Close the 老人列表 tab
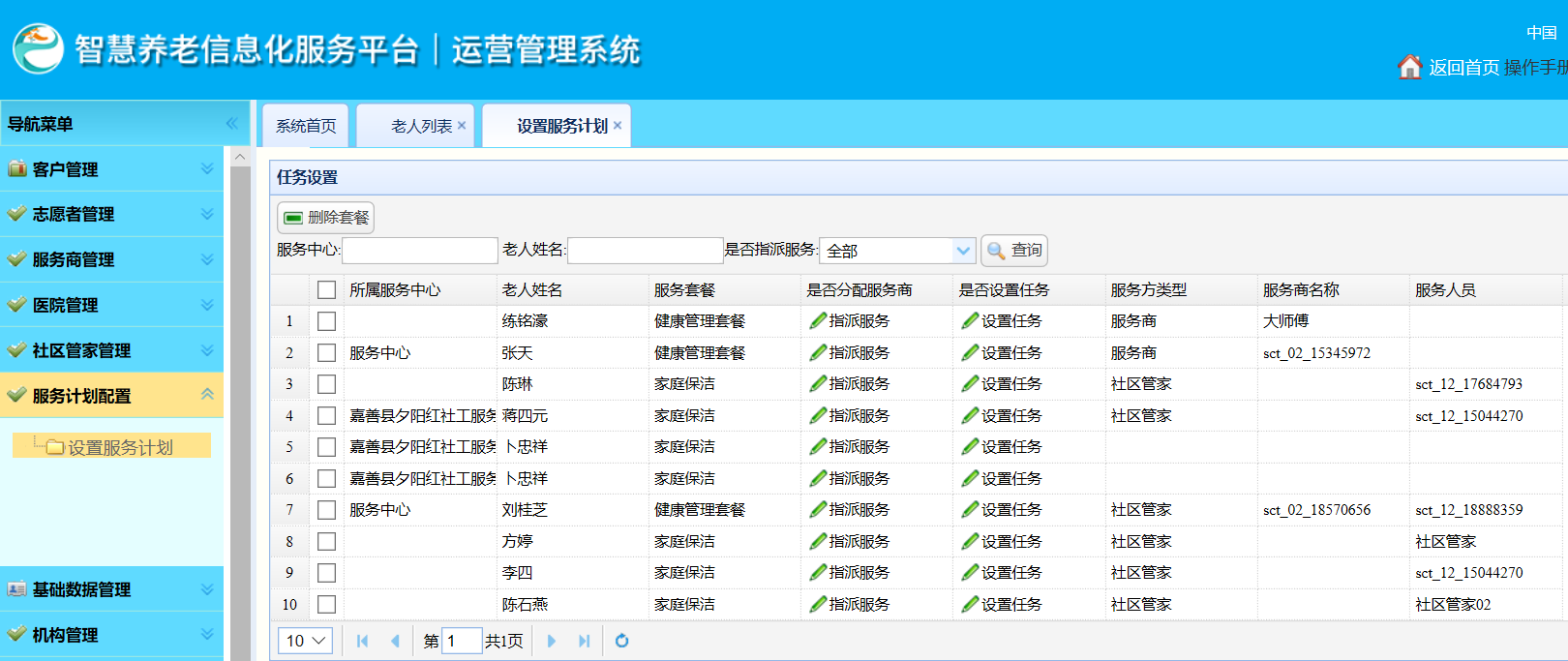This screenshot has height=661, width=1568. (x=462, y=126)
